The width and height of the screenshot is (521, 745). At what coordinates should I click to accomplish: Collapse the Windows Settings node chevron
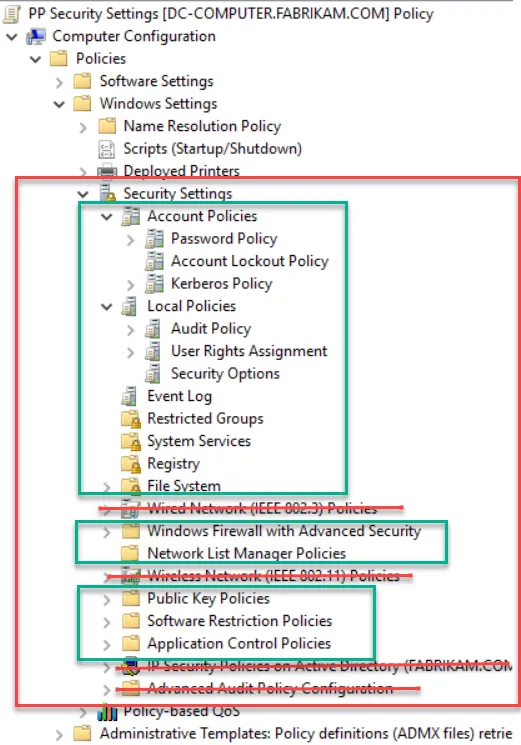tap(59, 104)
